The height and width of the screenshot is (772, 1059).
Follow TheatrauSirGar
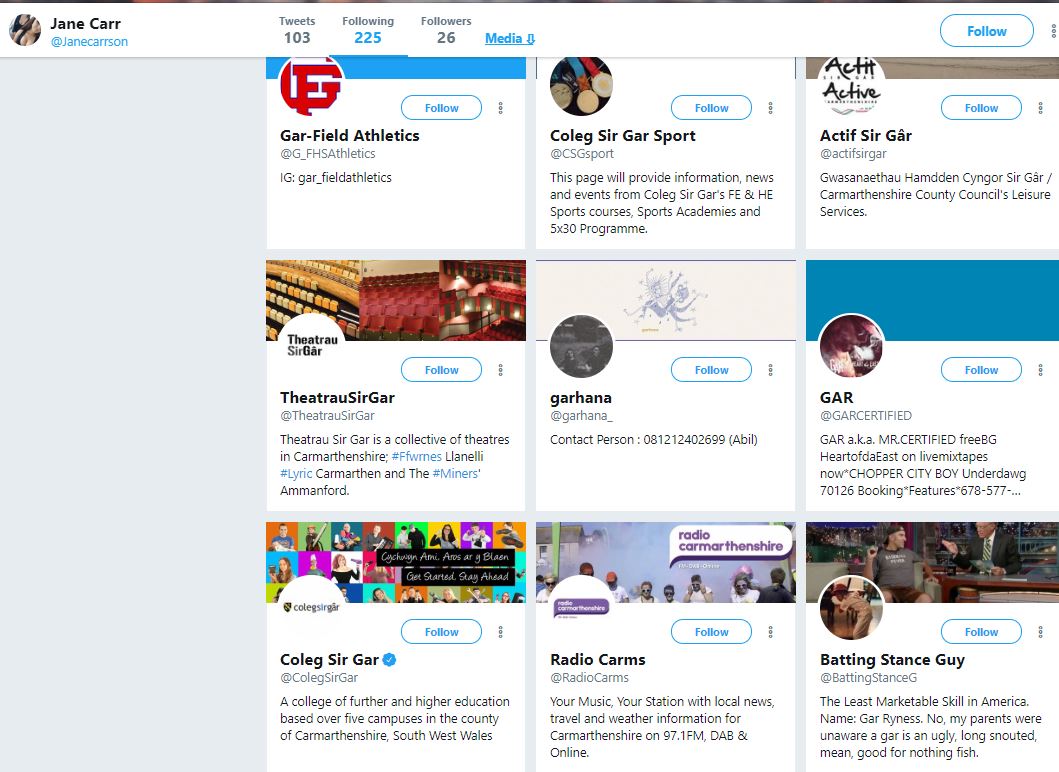point(442,370)
